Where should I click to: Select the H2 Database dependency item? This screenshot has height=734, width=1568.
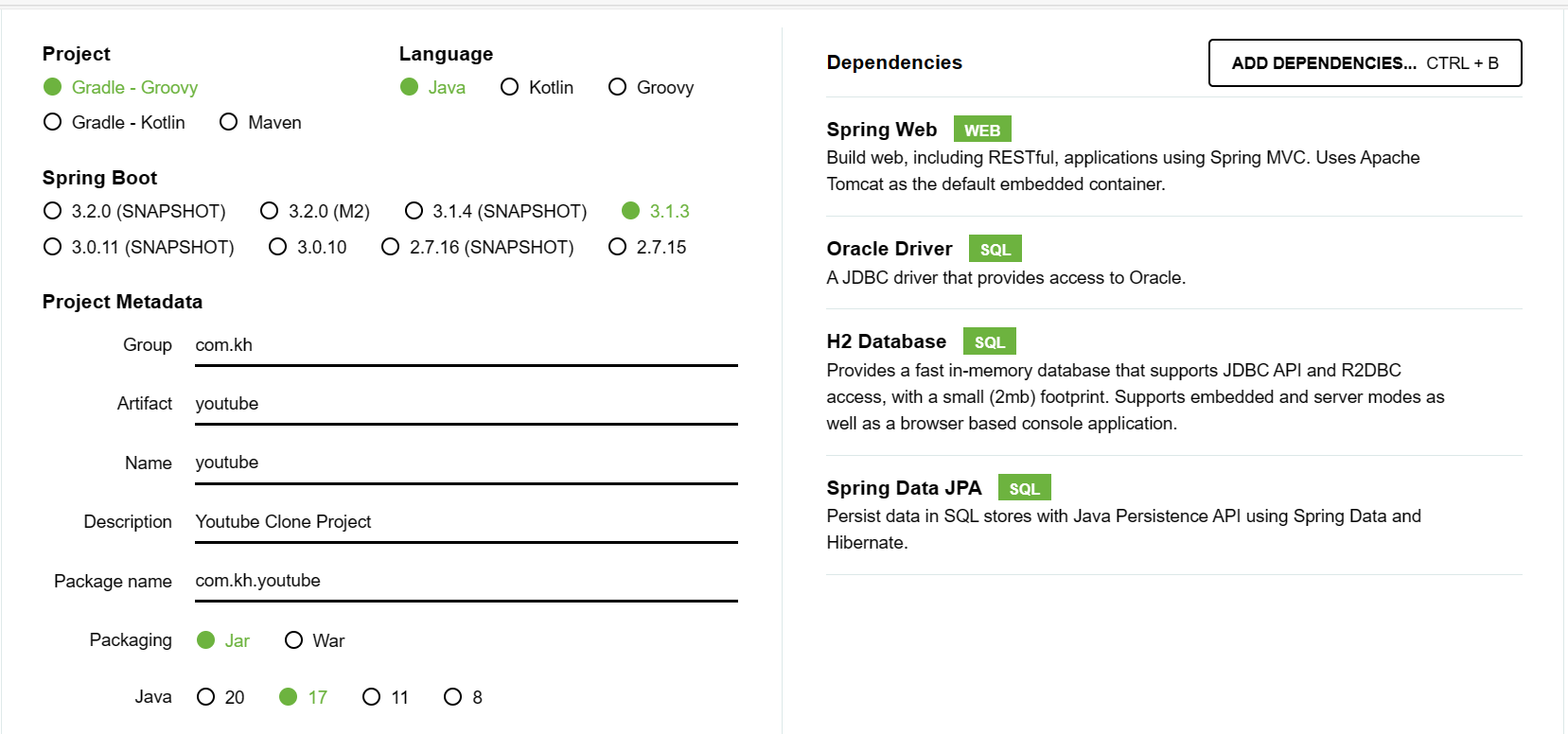click(x=1134, y=383)
